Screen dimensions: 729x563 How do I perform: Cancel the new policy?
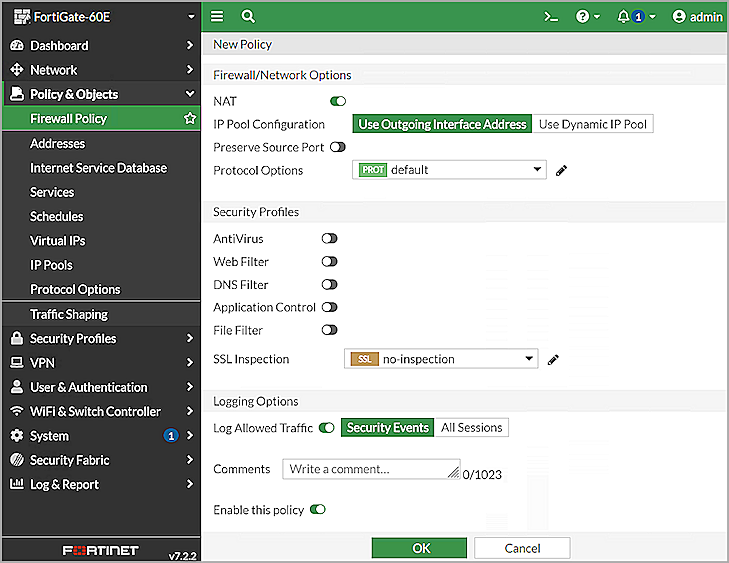522,548
